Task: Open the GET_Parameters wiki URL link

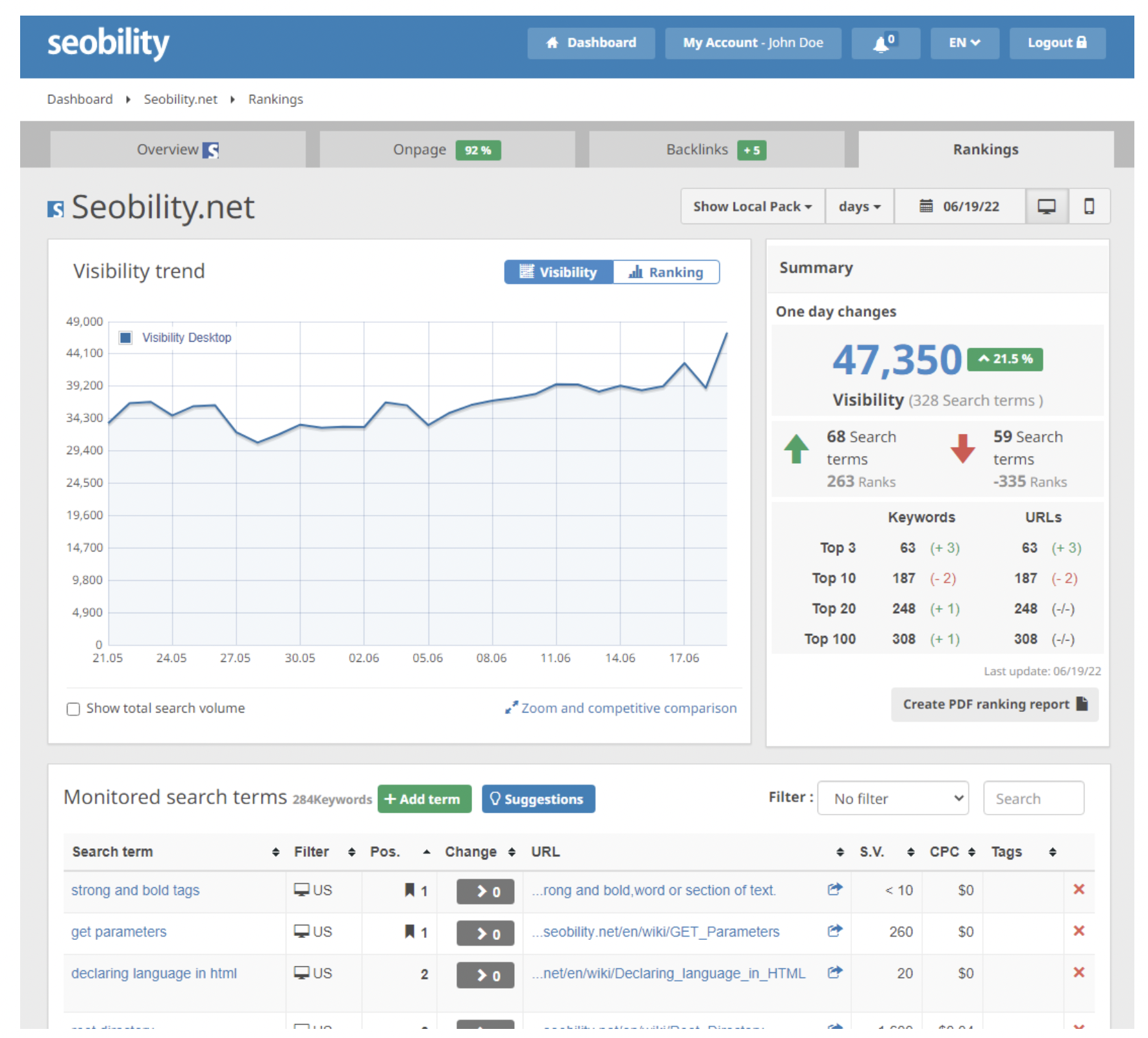Action: point(655,931)
